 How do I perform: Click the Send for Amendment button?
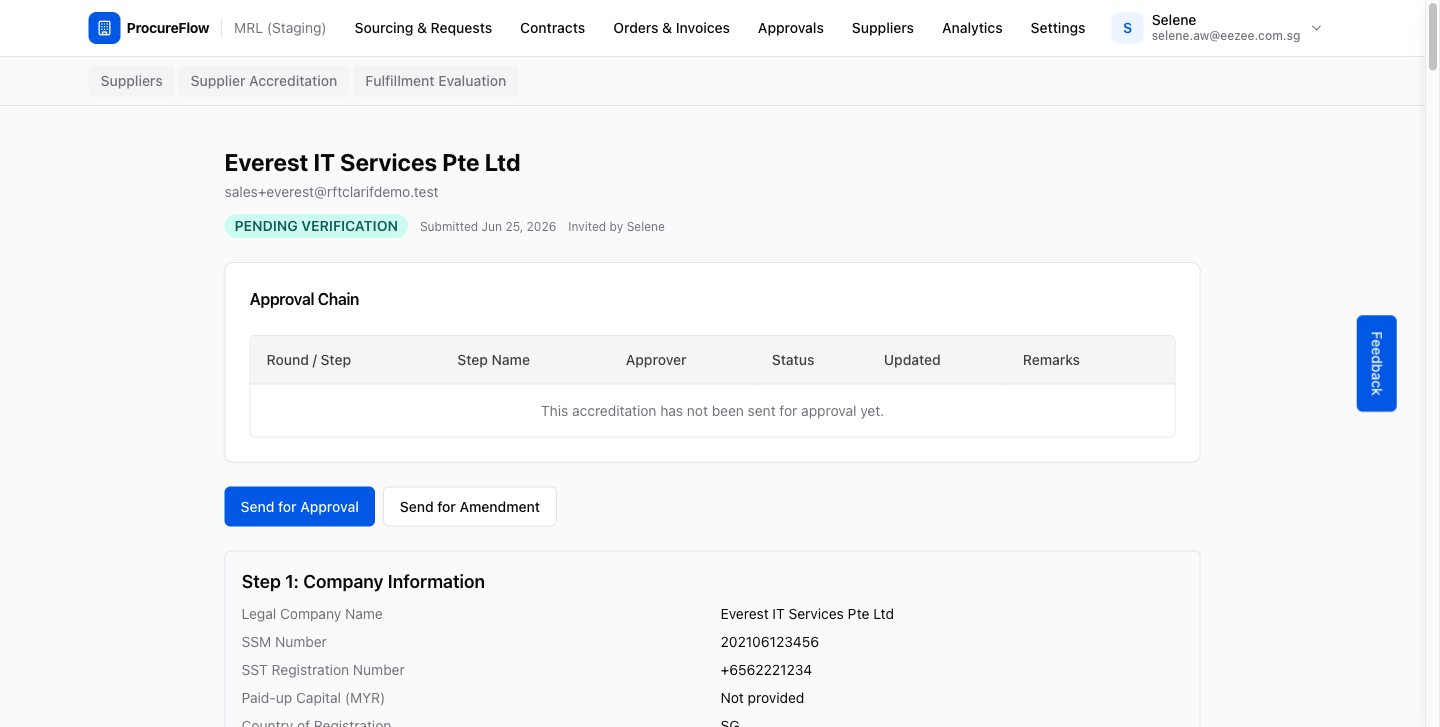[x=470, y=506]
